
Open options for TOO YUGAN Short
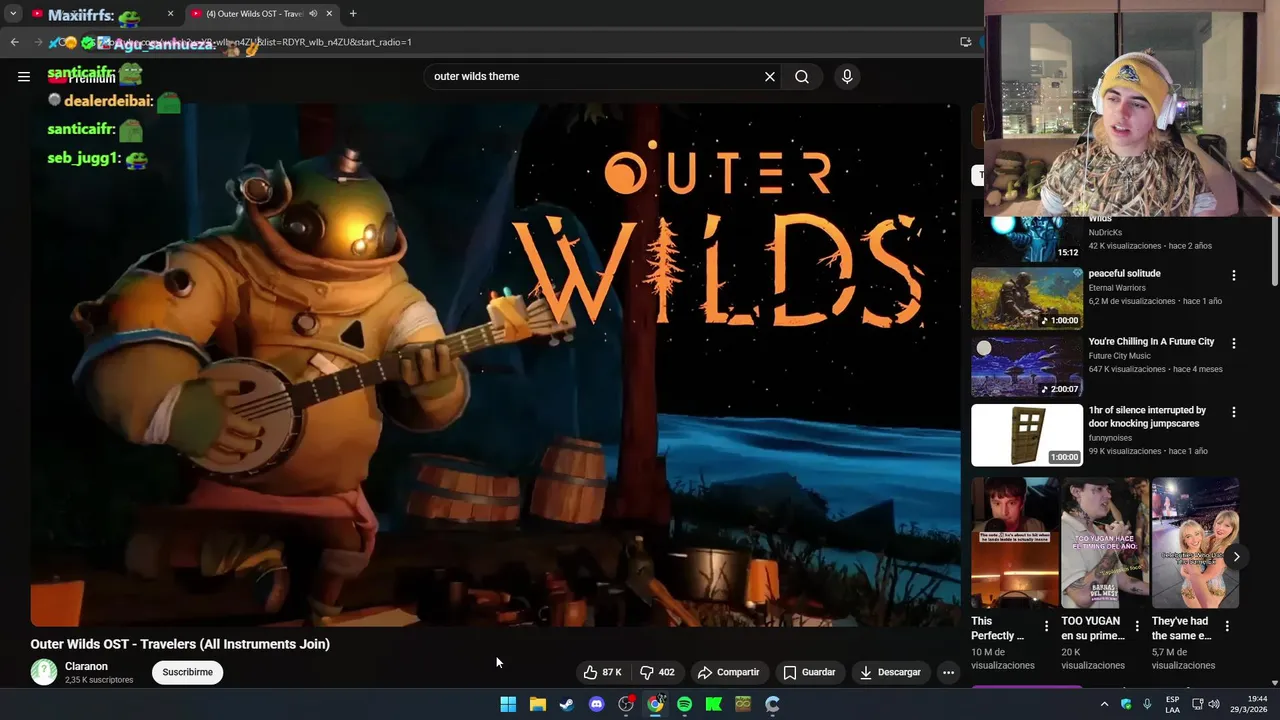(x=1136, y=626)
